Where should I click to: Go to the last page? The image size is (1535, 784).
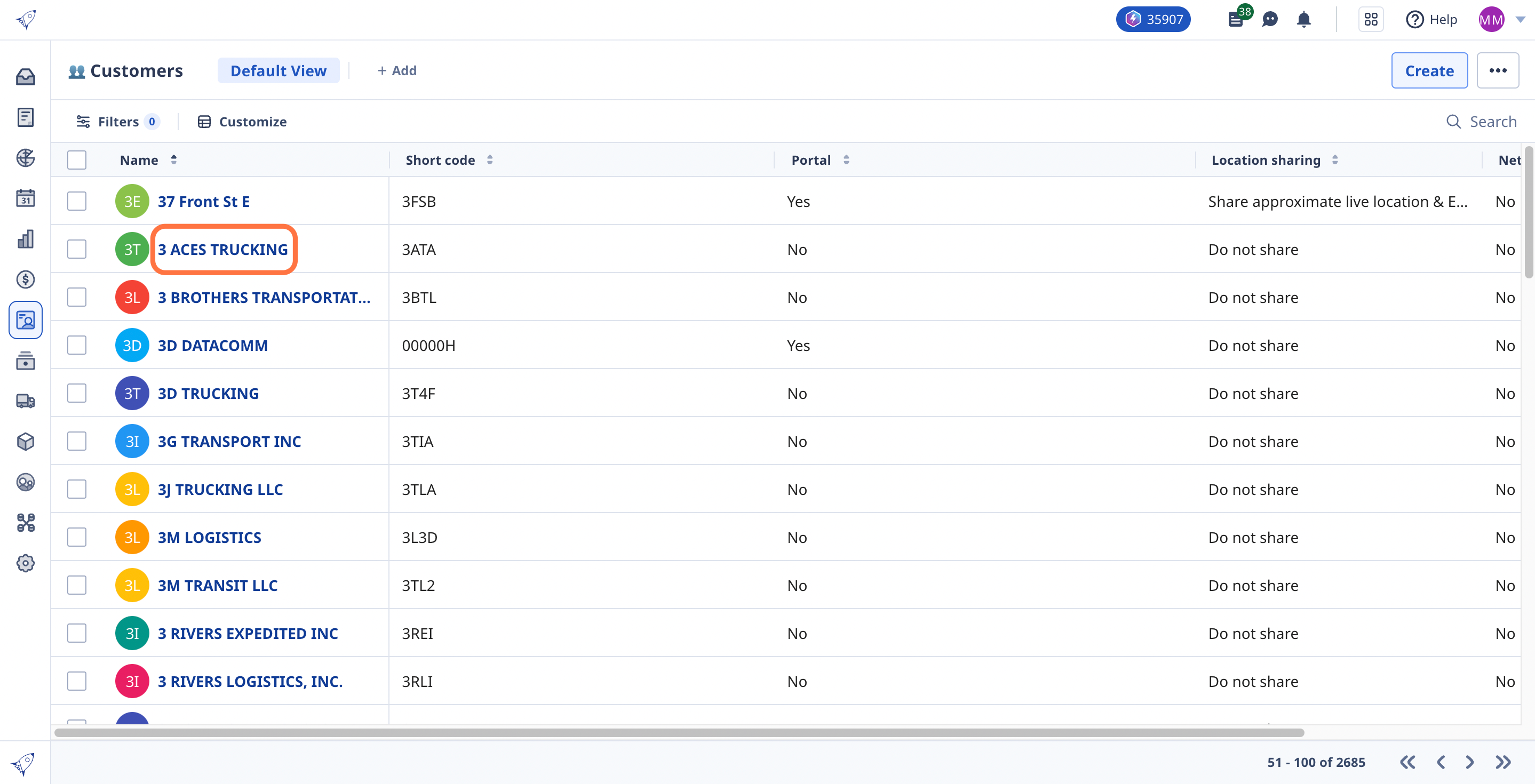click(x=1504, y=762)
